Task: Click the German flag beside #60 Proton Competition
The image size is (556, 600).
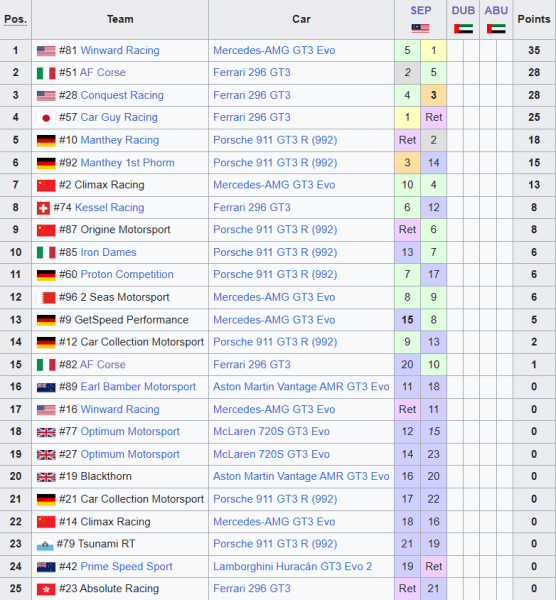Action: pyautogui.click(x=46, y=275)
